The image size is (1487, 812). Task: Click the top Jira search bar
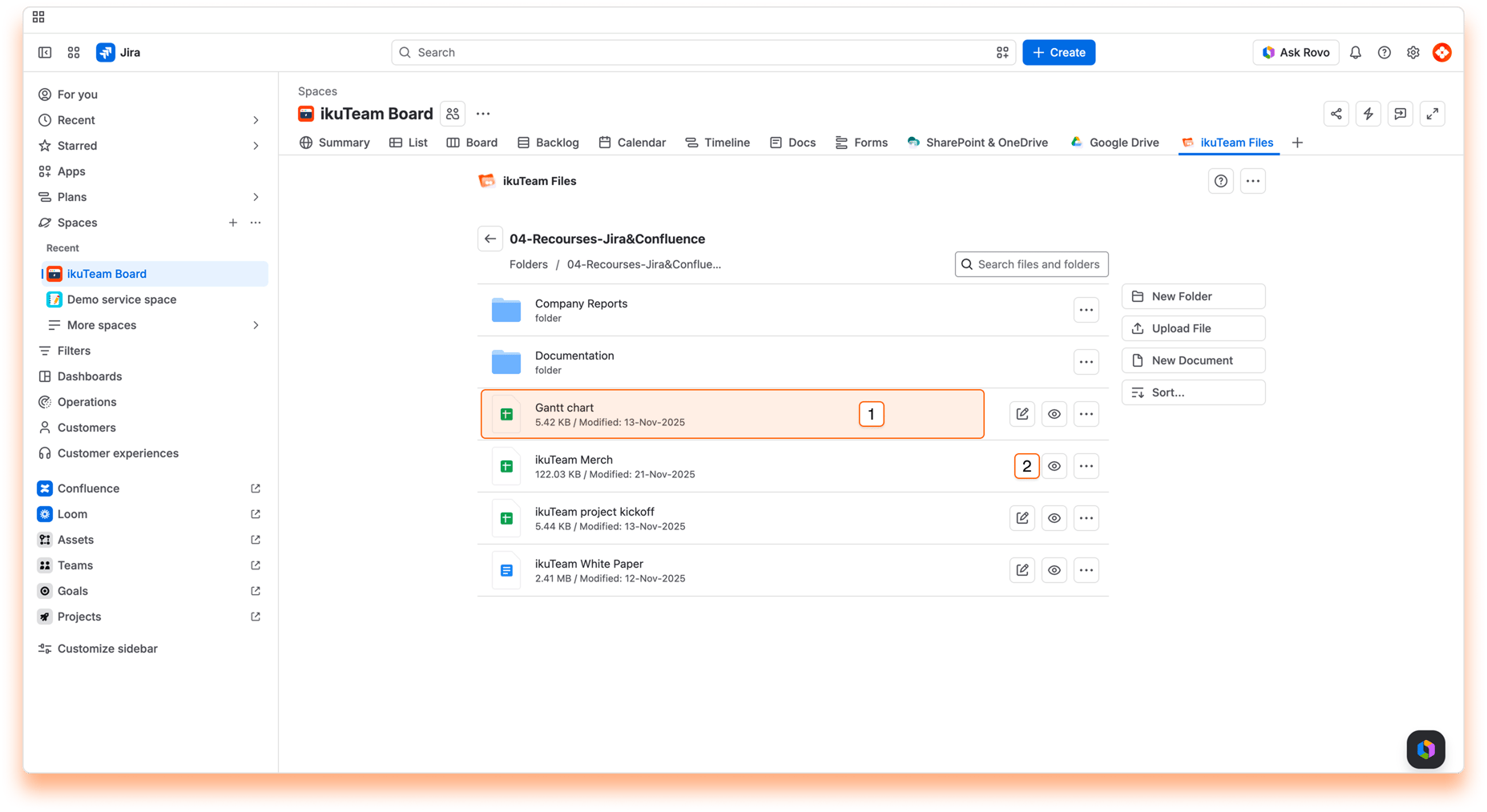click(703, 52)
